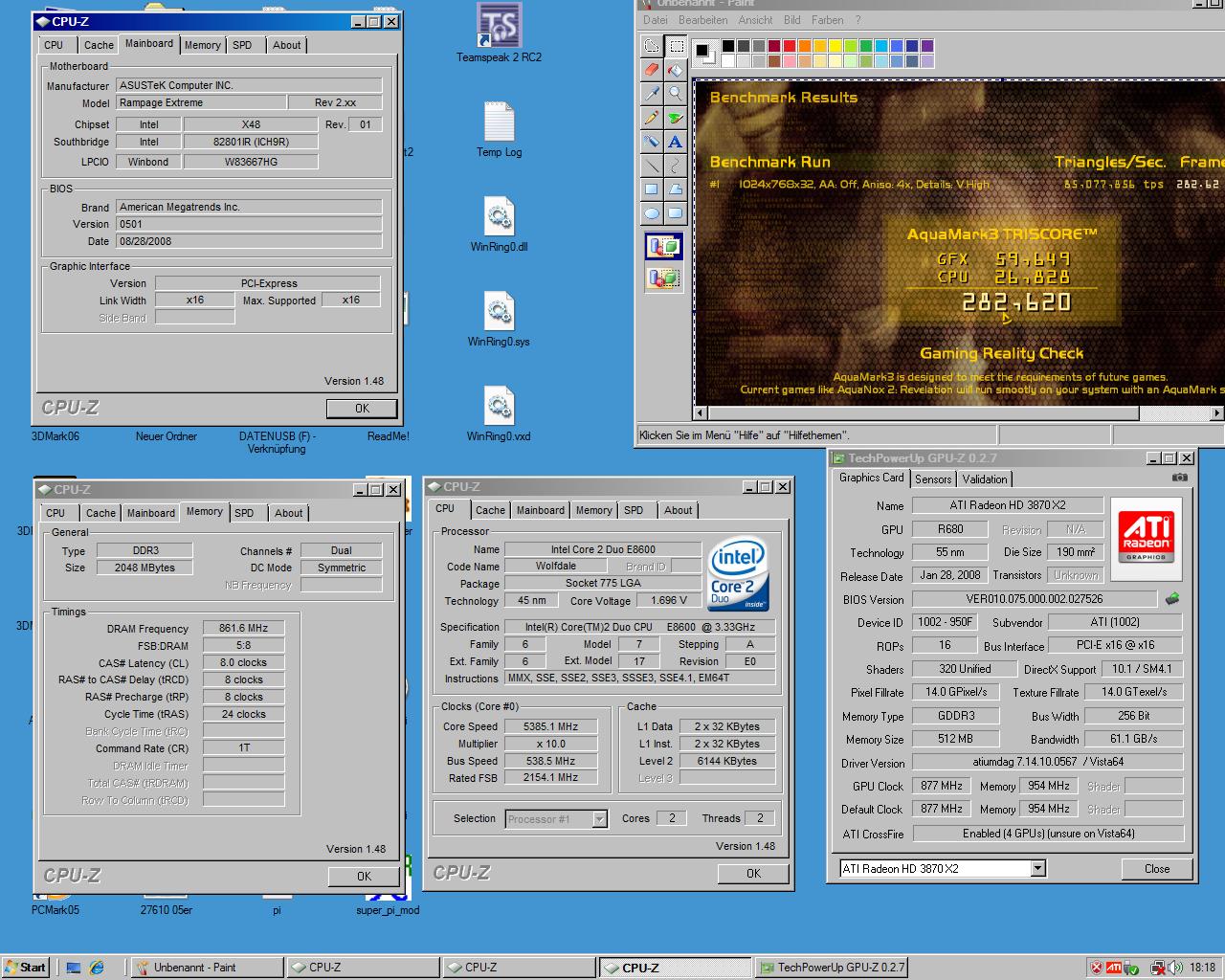Screen dimensions: 1225x980
Task: Select the straight Line tool
Action: tap(652, 166)
